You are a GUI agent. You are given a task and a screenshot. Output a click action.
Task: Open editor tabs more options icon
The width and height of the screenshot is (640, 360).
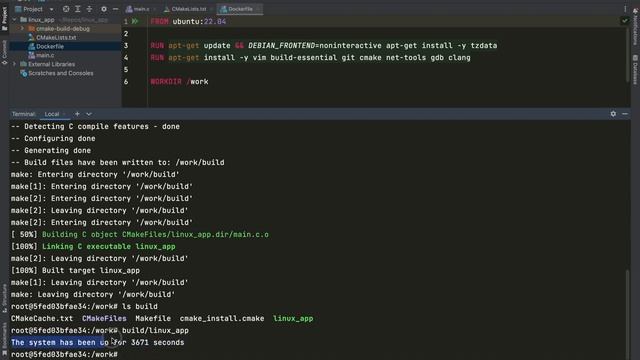point(625,9)
